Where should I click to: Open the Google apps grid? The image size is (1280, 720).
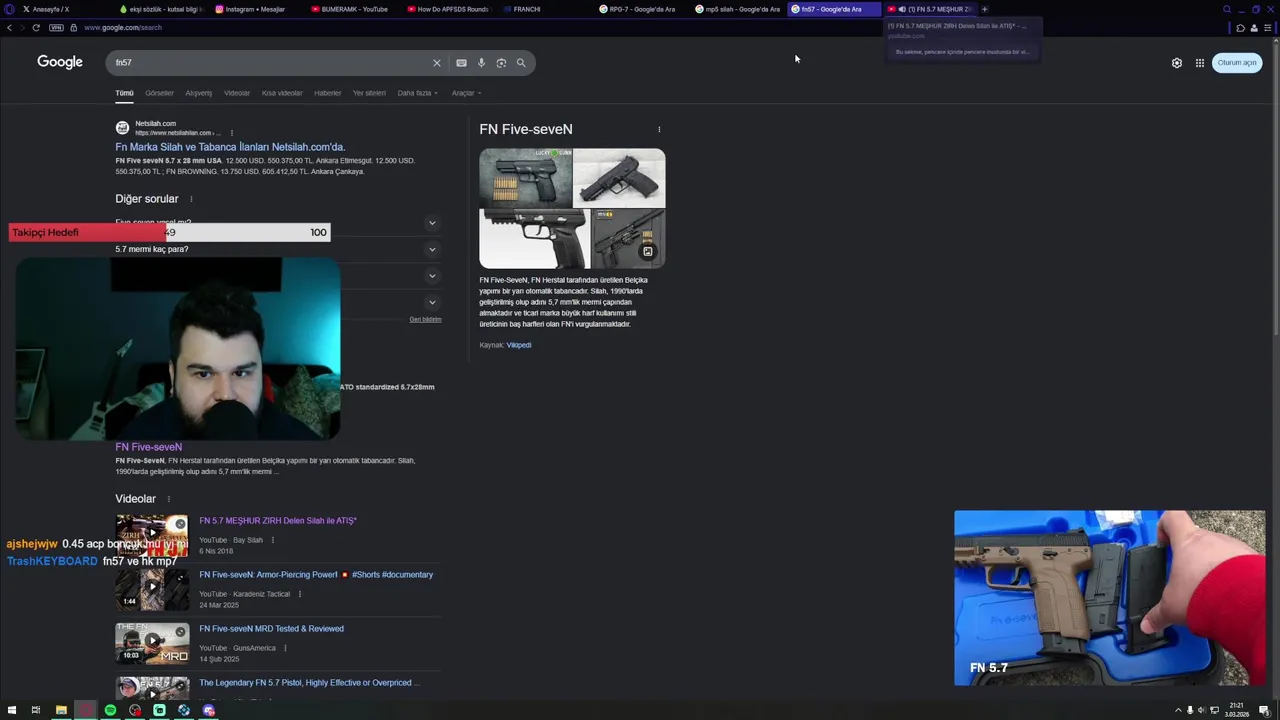(x=1200, y=63)
